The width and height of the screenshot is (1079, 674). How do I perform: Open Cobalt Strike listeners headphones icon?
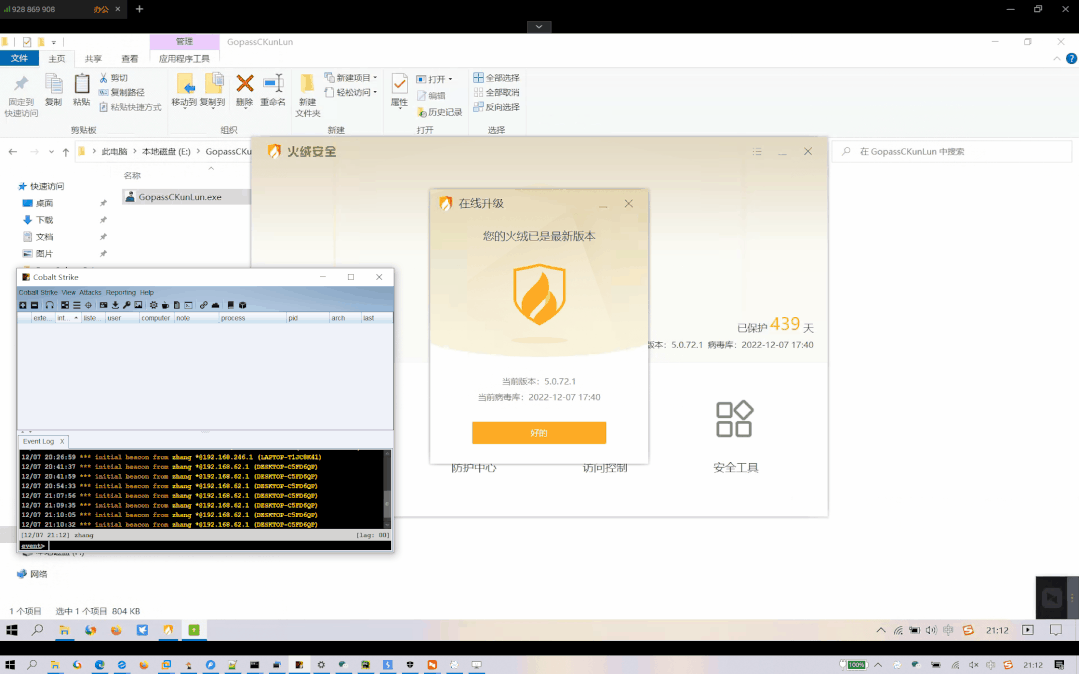pos(50,305)
